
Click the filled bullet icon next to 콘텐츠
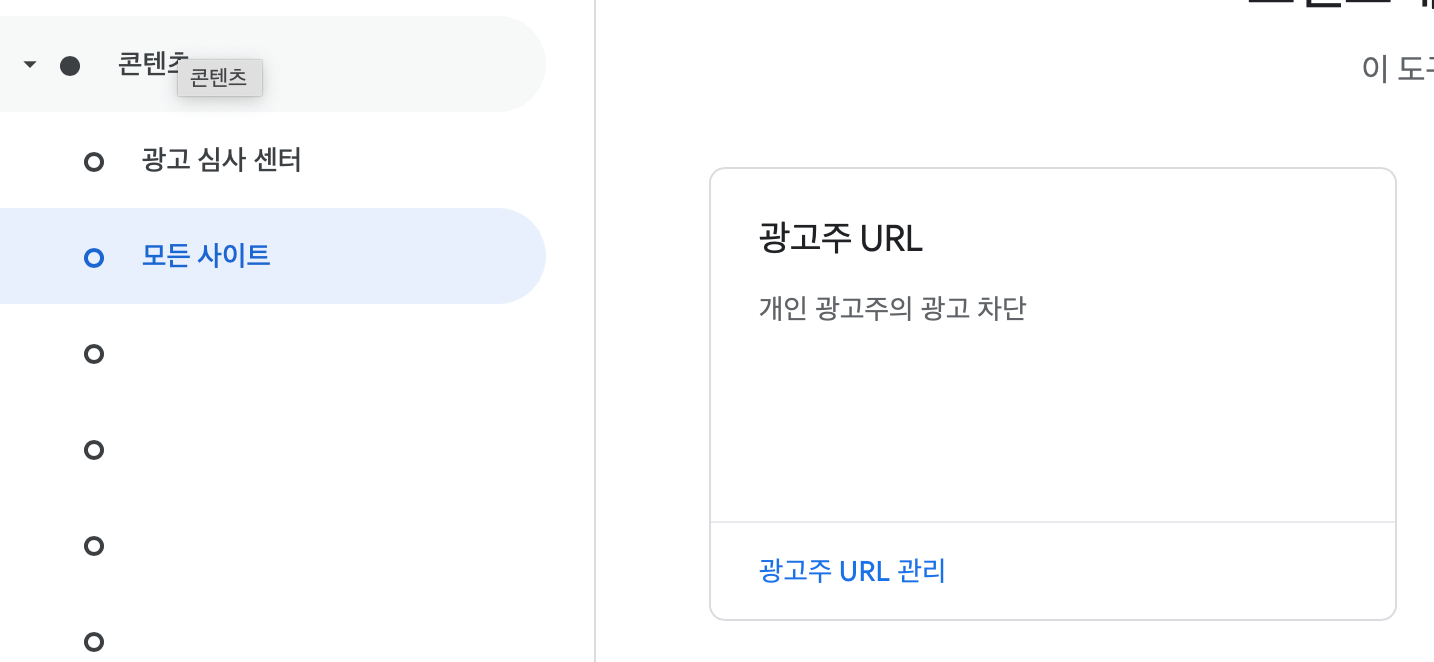pos(70,64)
